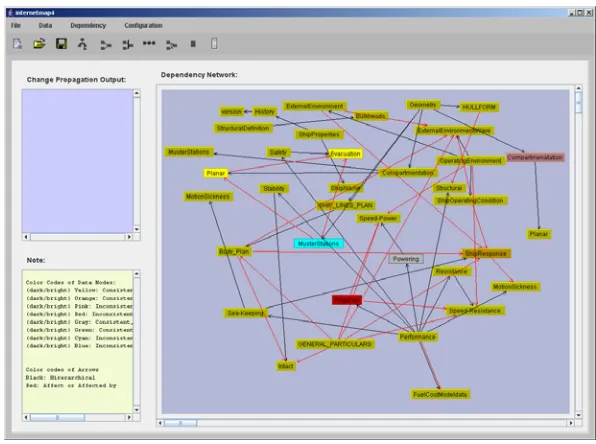
Task: Select the bright yellow Evacuation node
Action: click(345, 154)
